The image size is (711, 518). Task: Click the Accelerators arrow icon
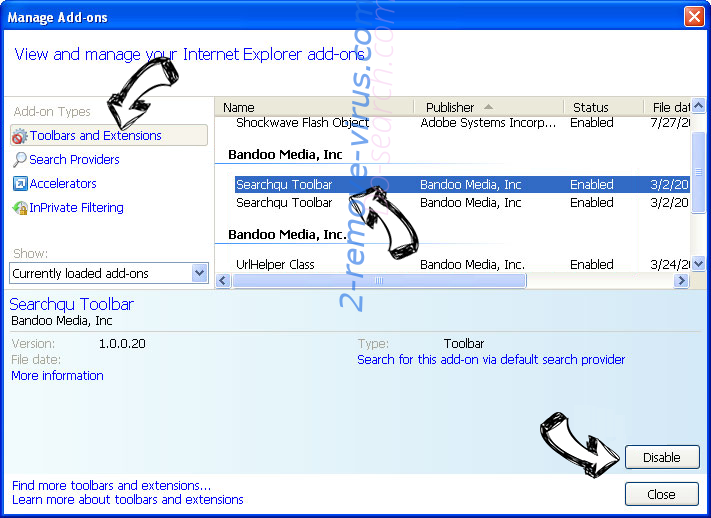click(x=20, y=183)
